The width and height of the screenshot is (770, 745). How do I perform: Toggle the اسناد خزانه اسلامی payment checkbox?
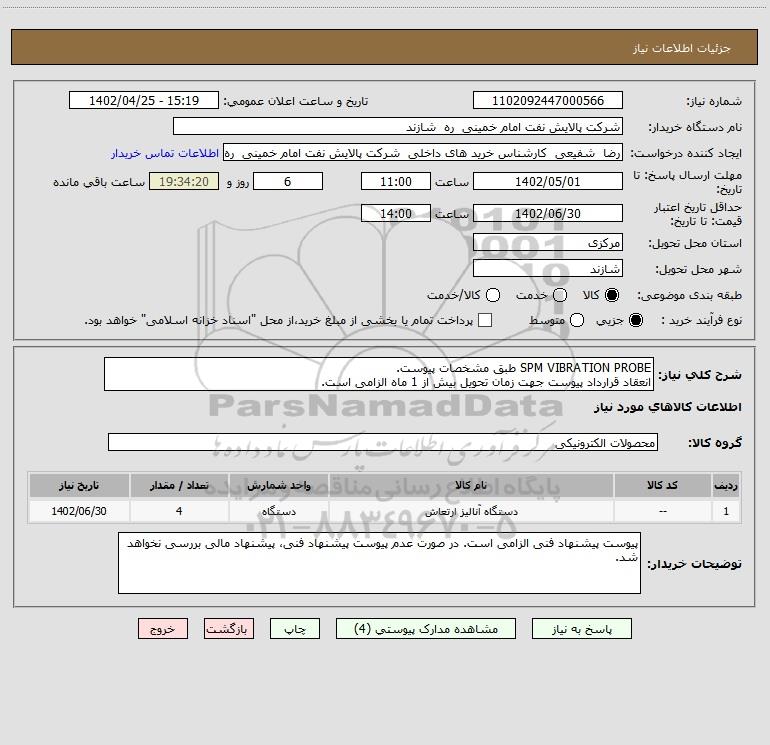(x=485, y=320)
